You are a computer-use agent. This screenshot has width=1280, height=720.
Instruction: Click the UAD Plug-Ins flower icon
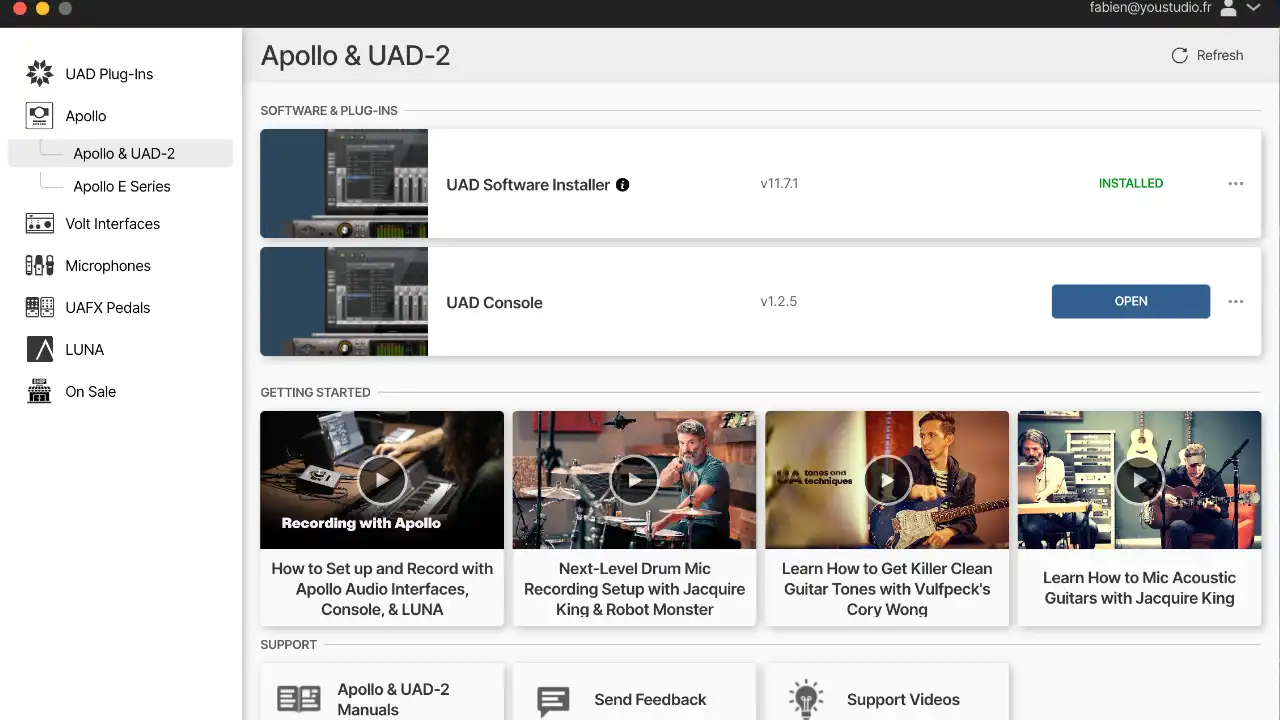(x=39, y=73)
